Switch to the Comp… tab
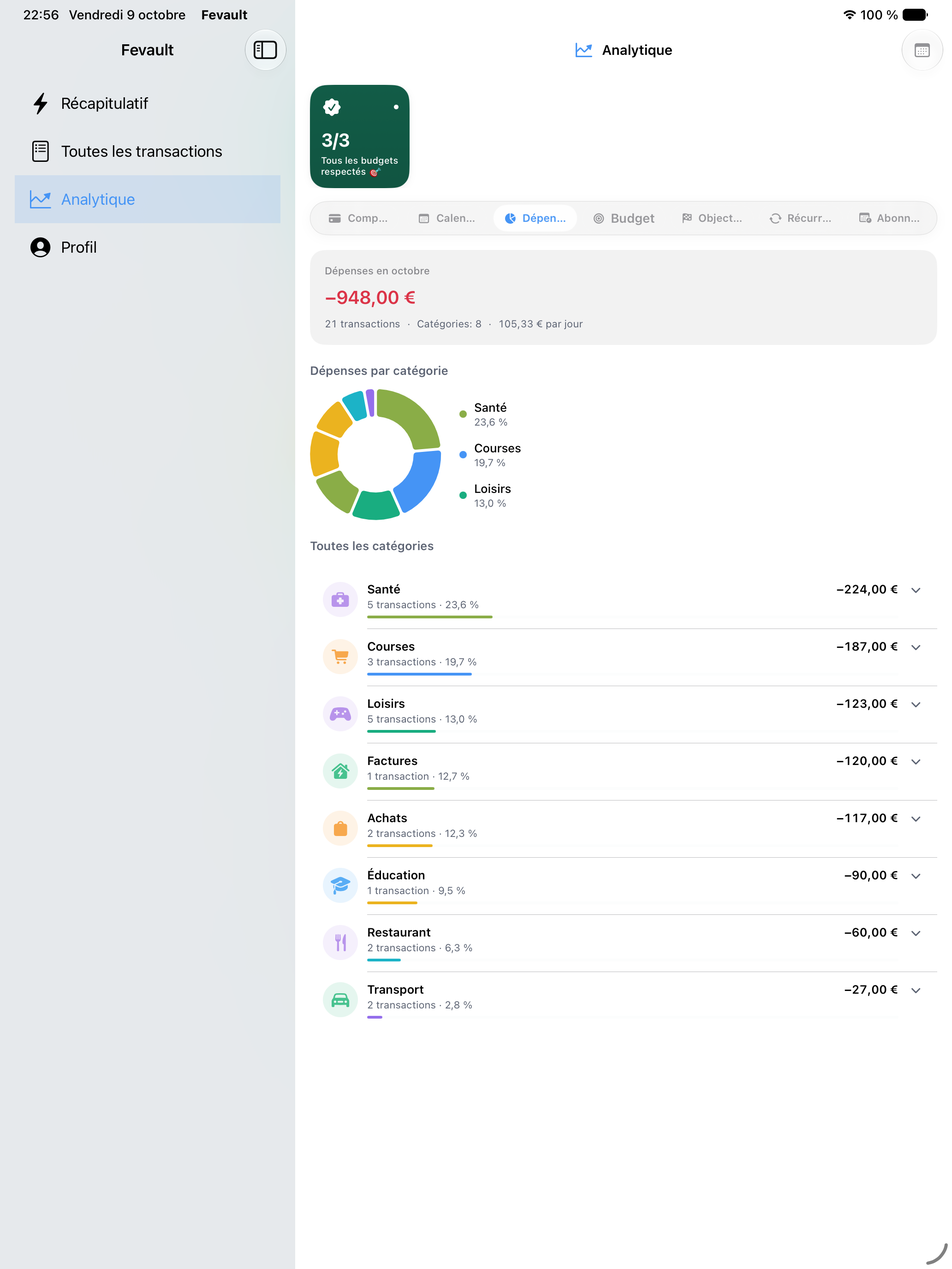Viewport: 952px width, 1269px height. [x=358, y=218]
